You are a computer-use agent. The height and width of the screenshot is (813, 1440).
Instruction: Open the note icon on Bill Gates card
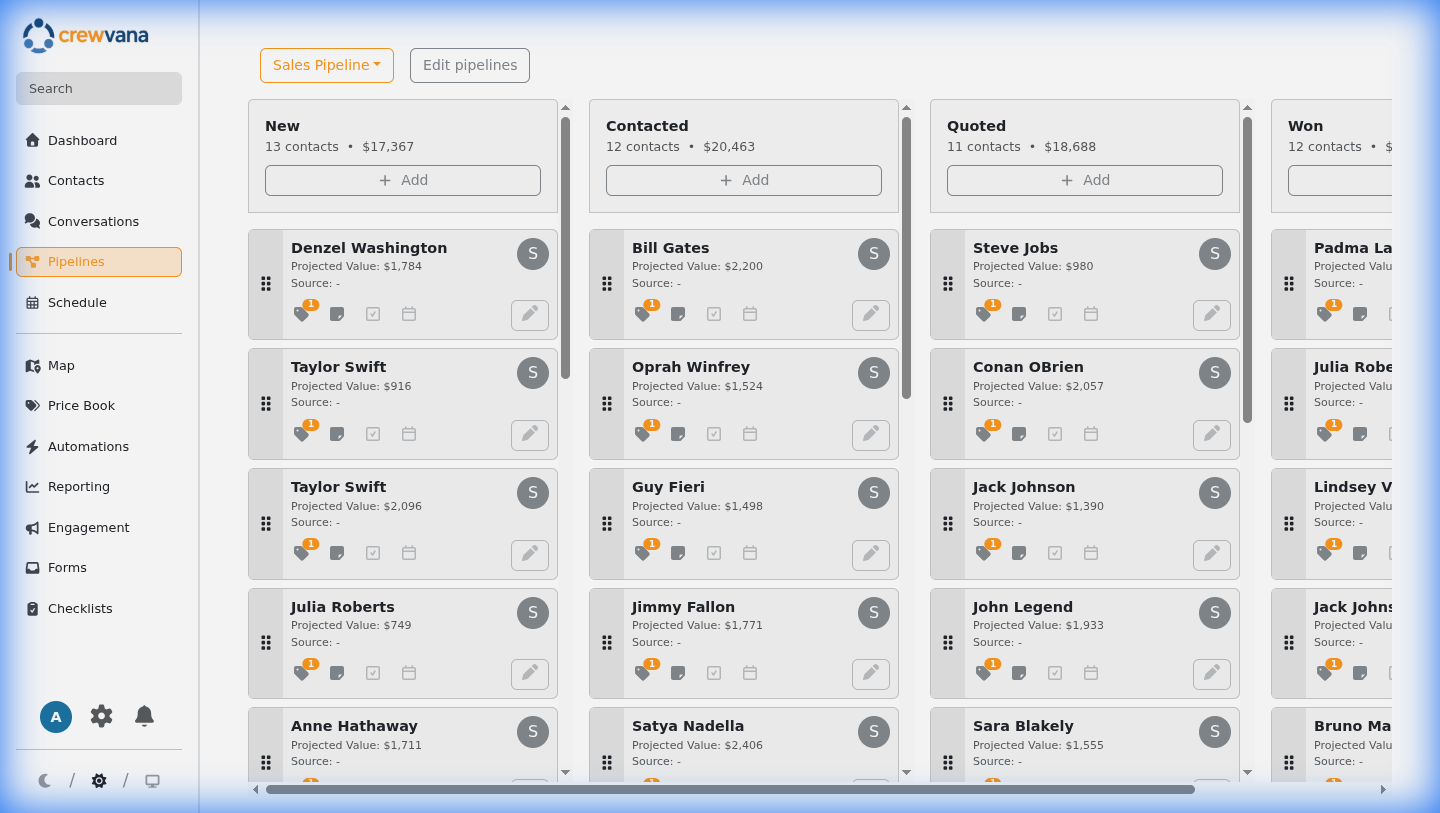pos(678,314)
